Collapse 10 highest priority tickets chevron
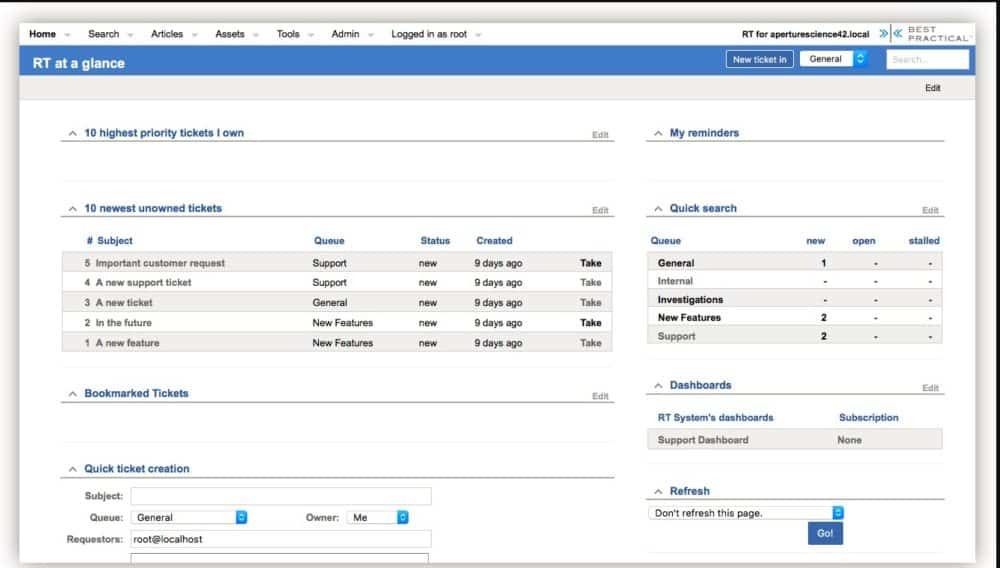The image size is (1000, 568). point(72,133)
